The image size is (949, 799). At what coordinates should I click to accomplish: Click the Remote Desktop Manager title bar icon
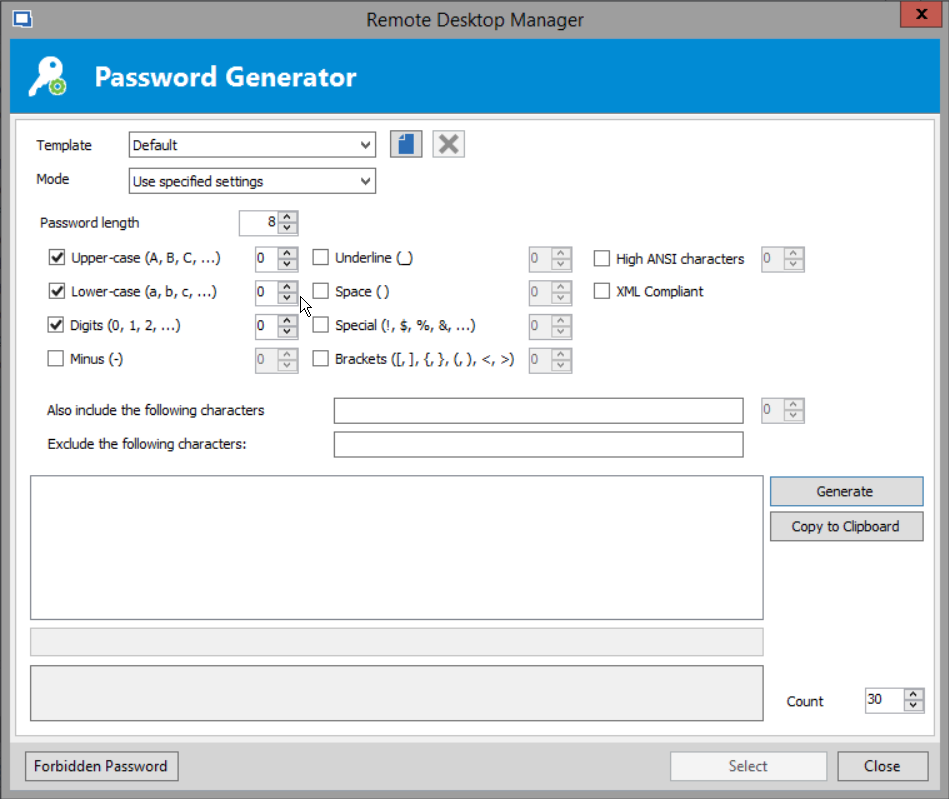(x=22, y=19)
